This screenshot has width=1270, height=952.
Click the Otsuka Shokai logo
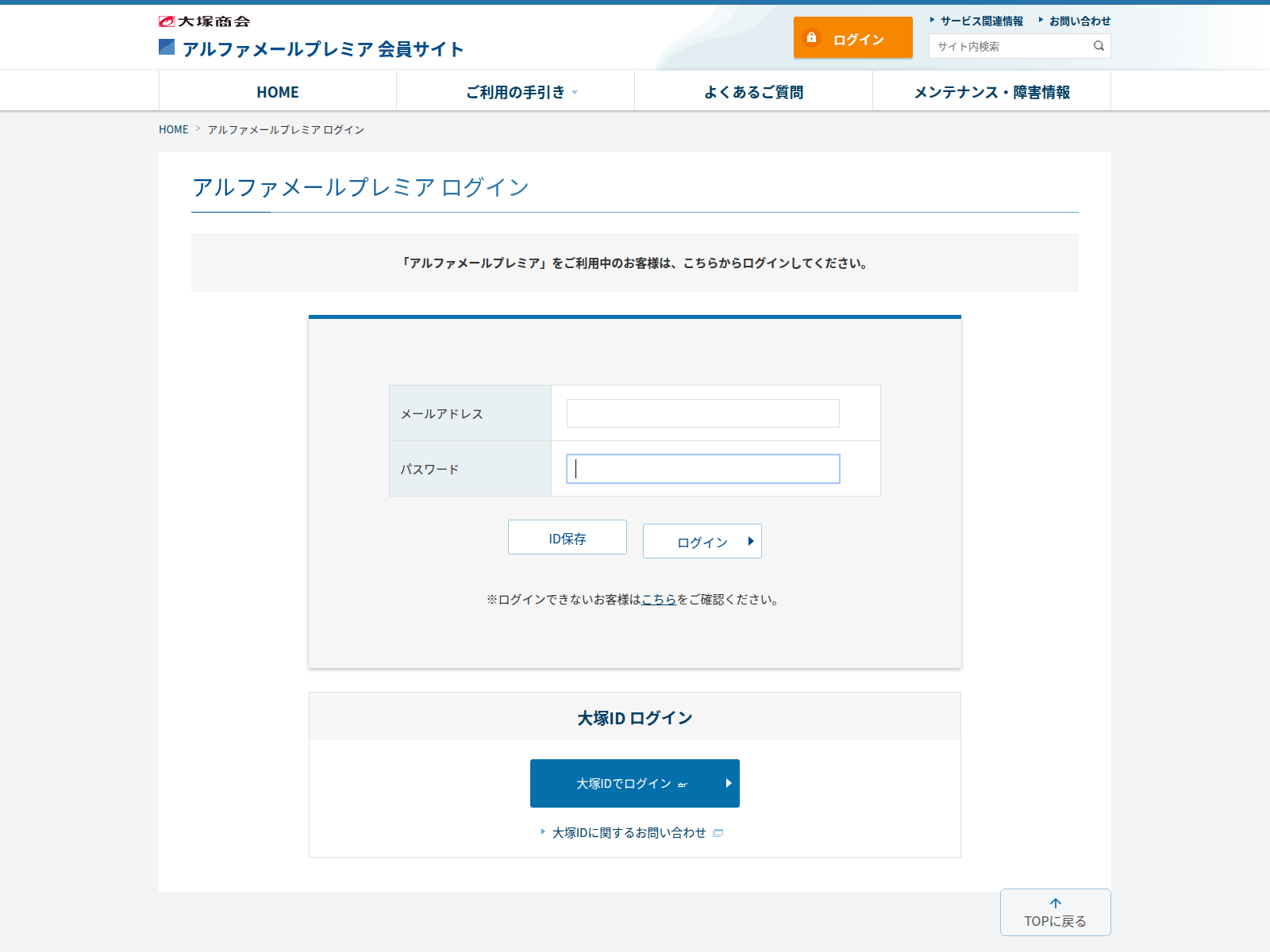tap(204, 21)
